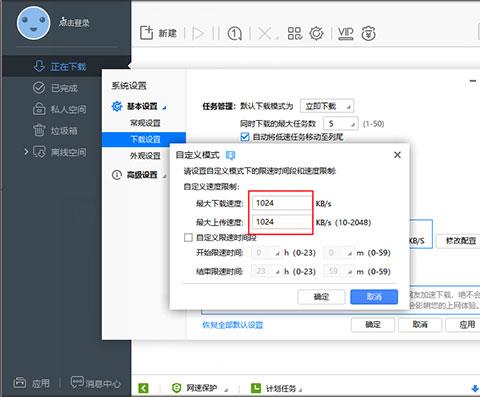This screenshot has height=397, width=480.
Task: Open the 网速保护 status bar item
Action: [200, 388]
